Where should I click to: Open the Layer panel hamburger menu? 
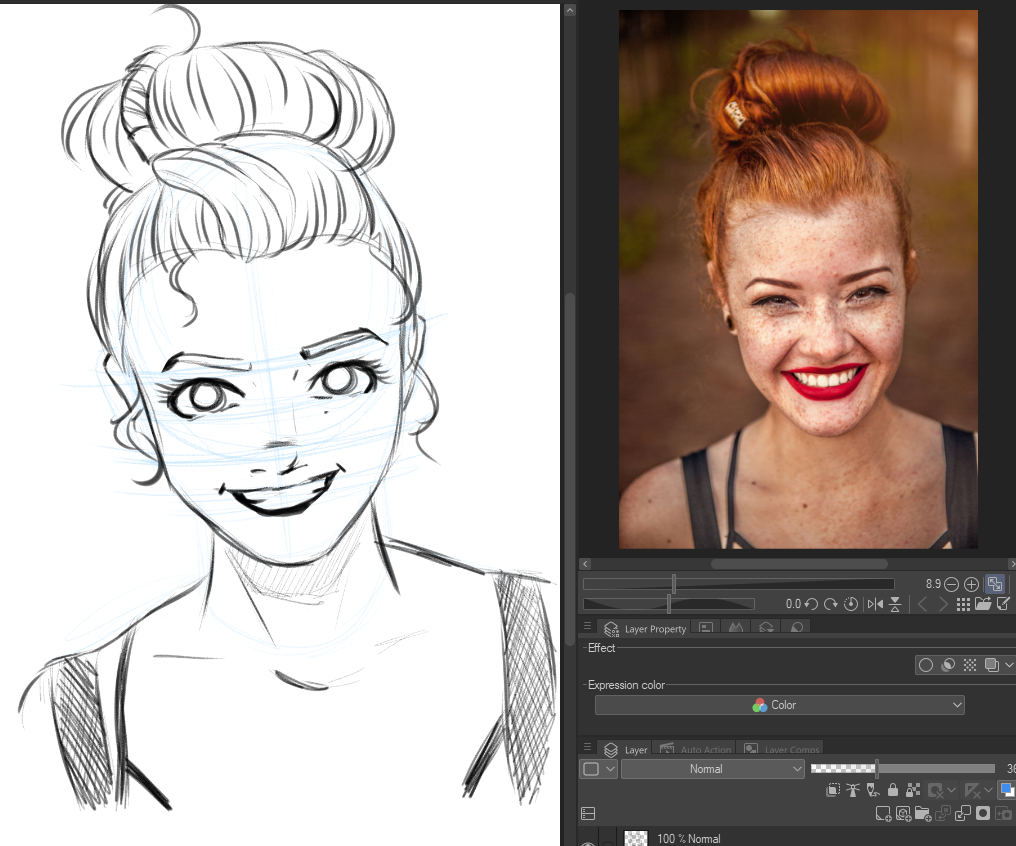pos(588,748)
